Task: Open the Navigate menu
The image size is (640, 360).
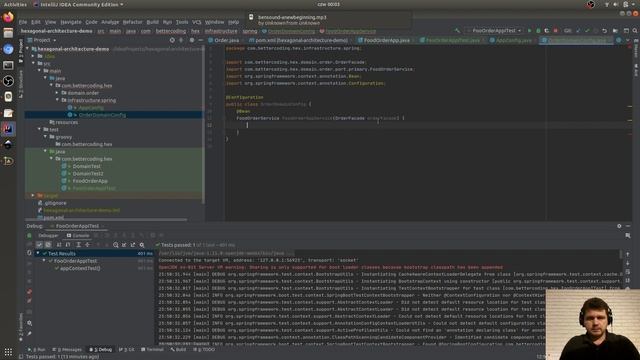Action: click(x=71, y=22)
